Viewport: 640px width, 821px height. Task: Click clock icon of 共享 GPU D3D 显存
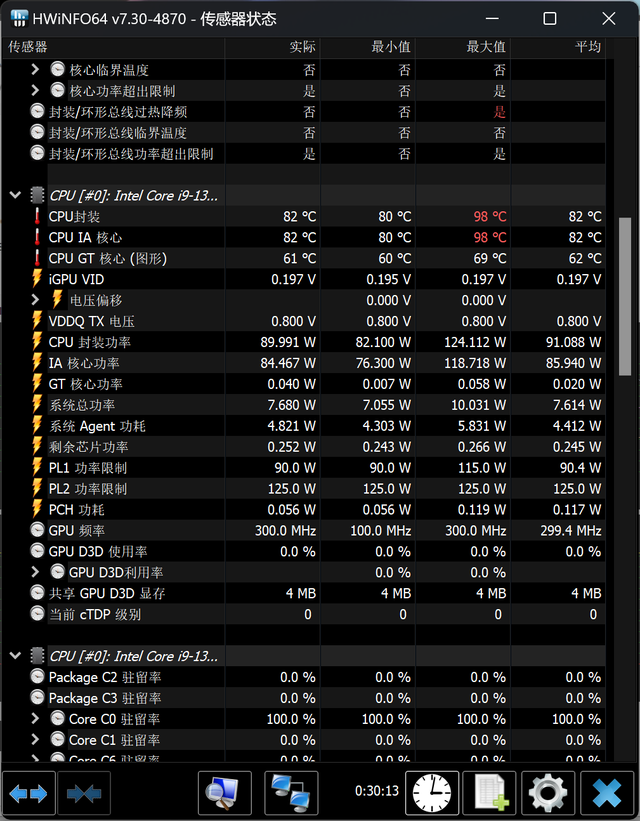tap(37, 593)
